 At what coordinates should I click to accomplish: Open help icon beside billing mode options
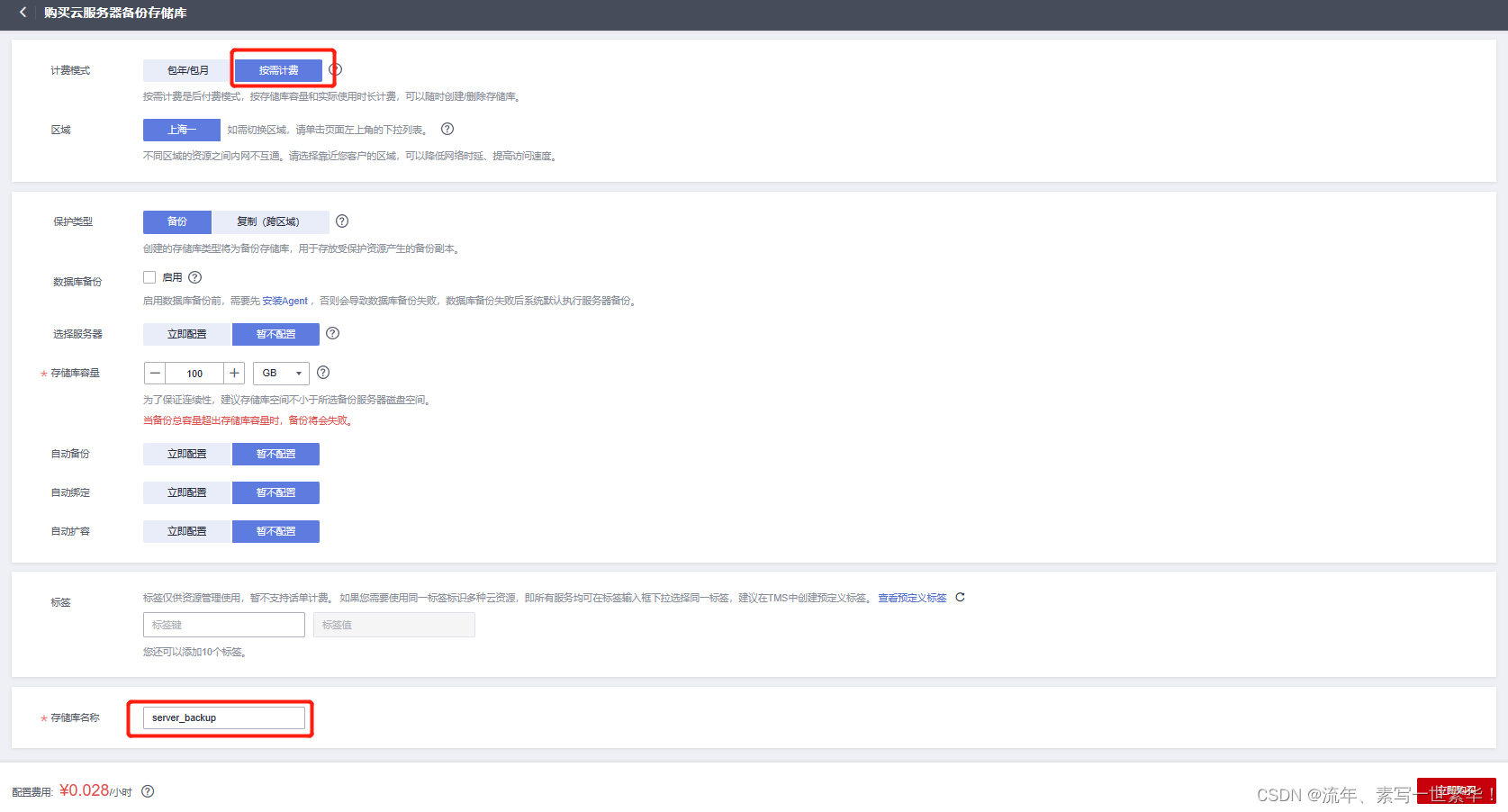(x=335, y=69)
